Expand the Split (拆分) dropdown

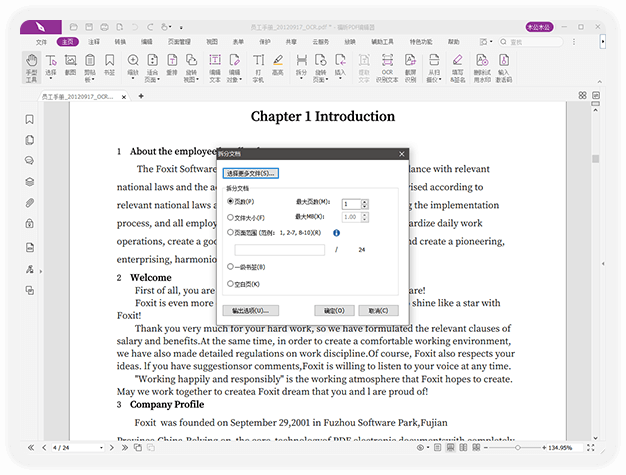point(301,79)
